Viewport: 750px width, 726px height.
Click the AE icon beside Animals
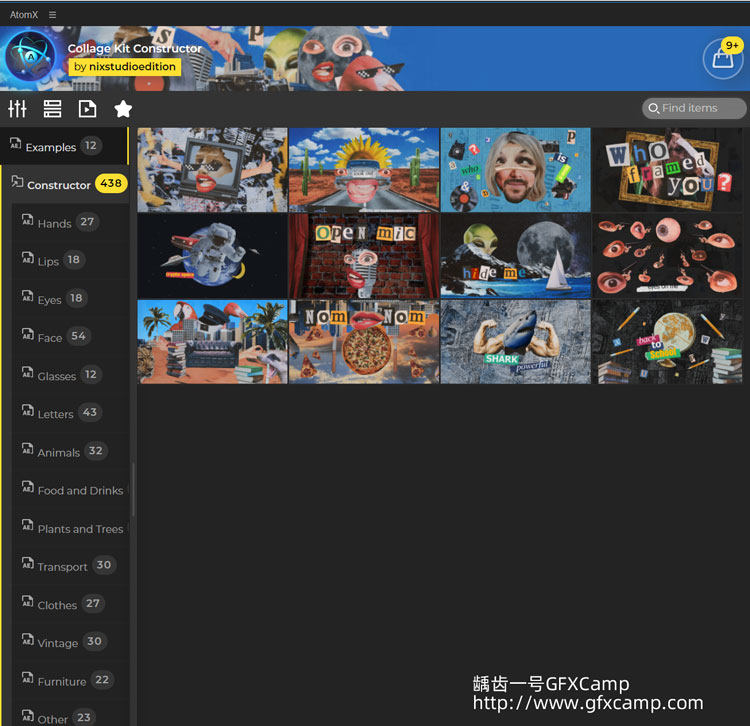[28, 449]
